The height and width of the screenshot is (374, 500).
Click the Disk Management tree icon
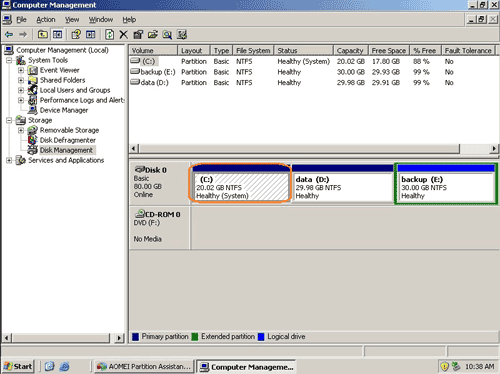(33, 150)
